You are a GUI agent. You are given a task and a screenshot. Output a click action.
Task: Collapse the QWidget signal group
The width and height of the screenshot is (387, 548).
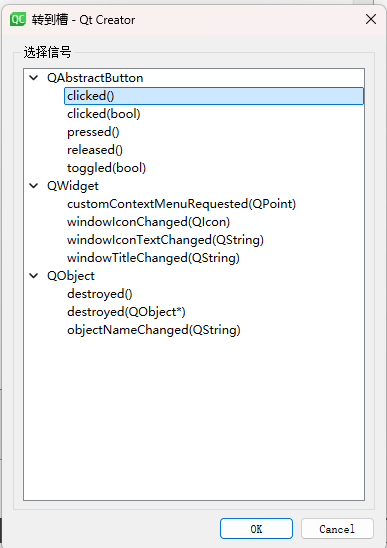coord(34,186)
